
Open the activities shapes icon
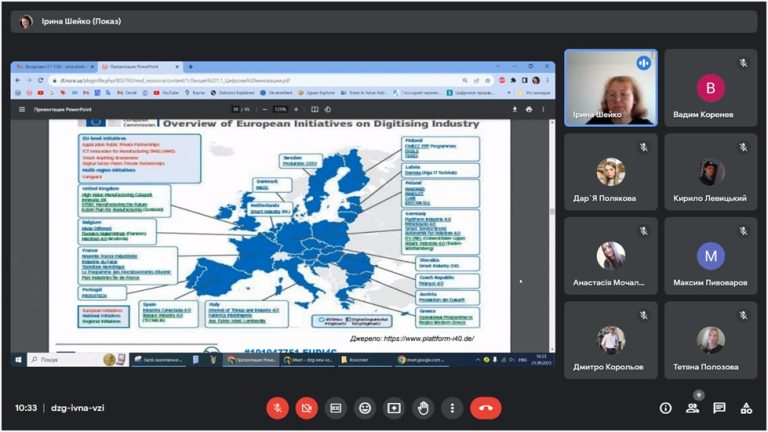[746, 408]
